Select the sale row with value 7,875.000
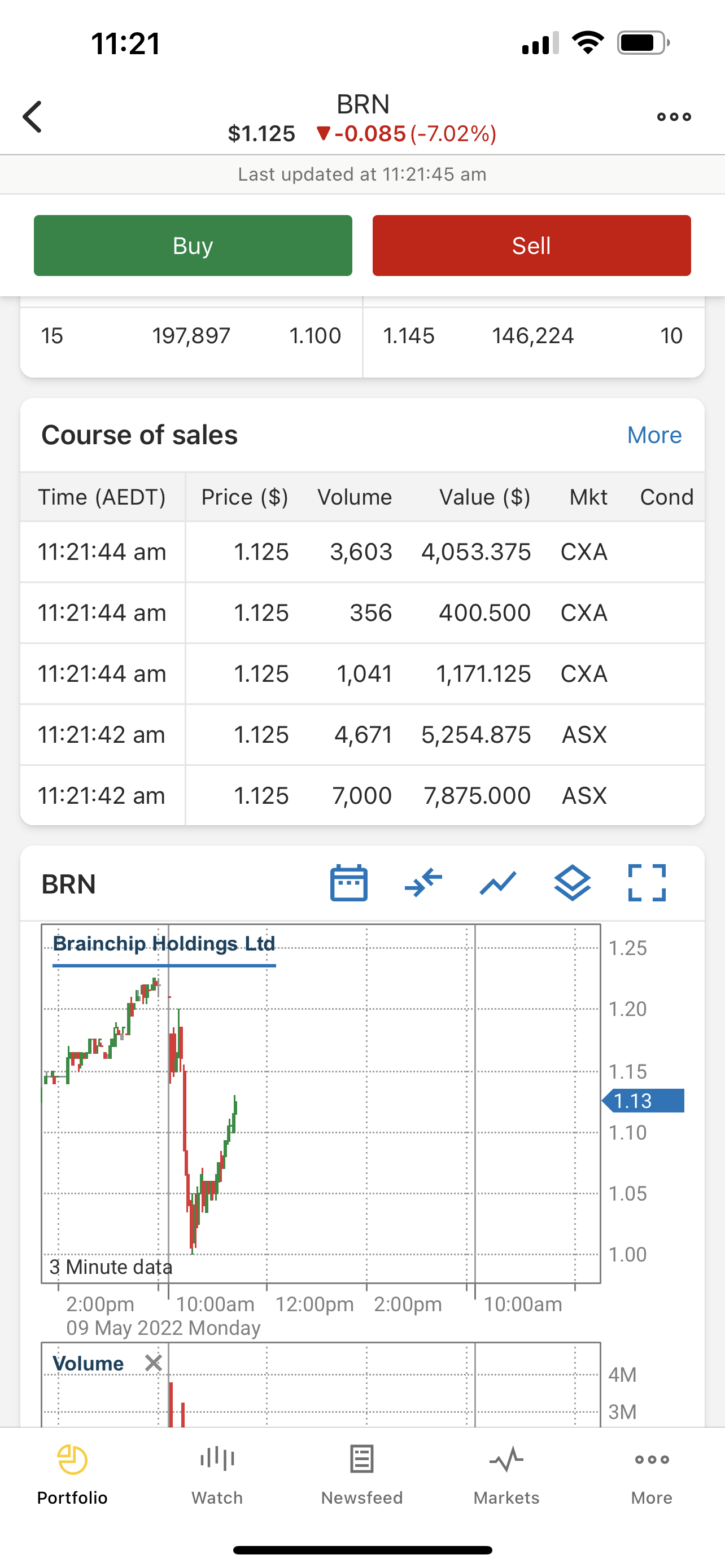The image size is (725, 1568). click(x=362, y=795)
